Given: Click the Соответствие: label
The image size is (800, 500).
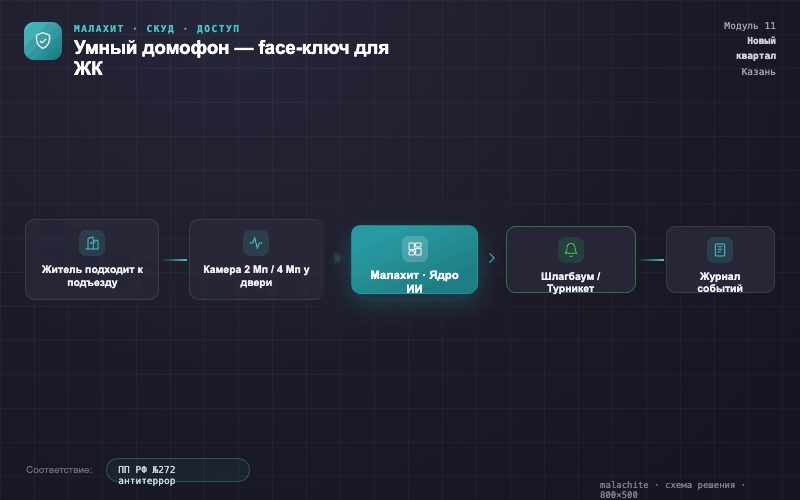Looking at the screenshot, I should pos(59,470).
